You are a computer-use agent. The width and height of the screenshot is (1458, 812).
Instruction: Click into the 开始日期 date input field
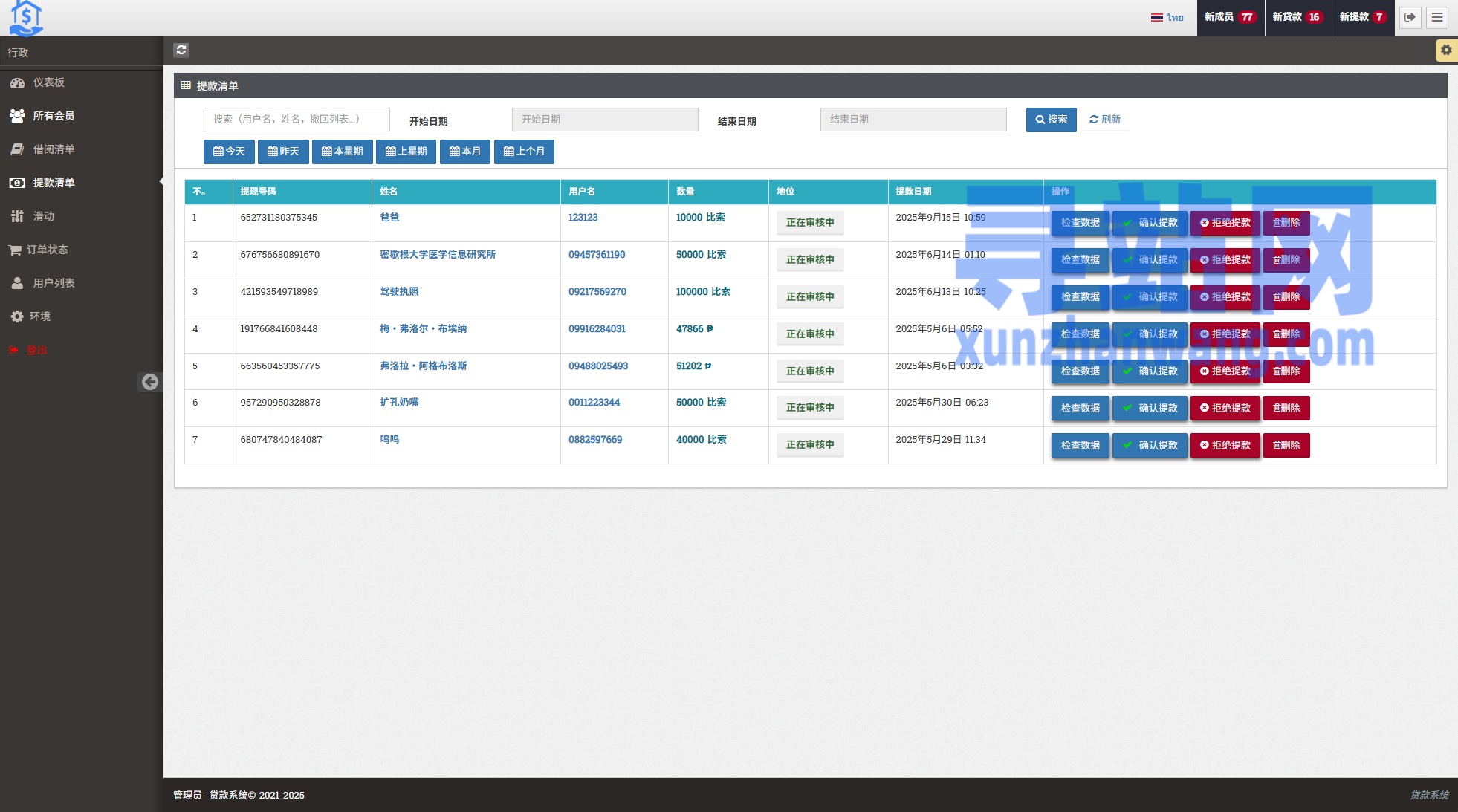coord(605,120)
